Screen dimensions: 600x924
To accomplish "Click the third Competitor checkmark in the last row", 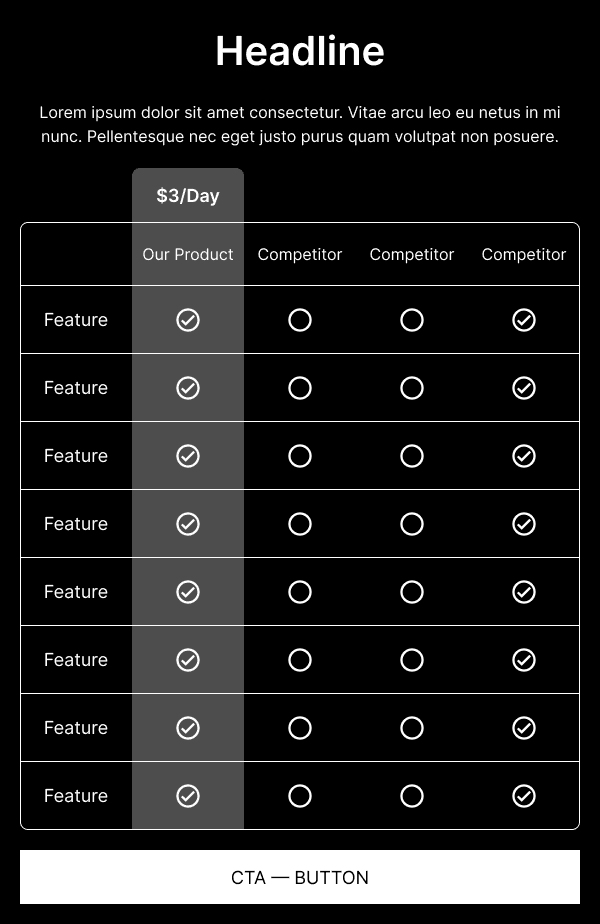I will click(x=523, y=796).
